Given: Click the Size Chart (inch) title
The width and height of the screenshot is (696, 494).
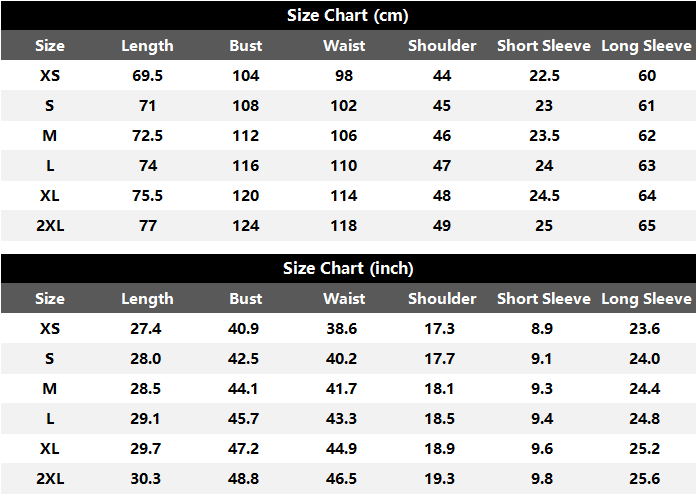Looking at the screenshot, I should coord(348,269).
